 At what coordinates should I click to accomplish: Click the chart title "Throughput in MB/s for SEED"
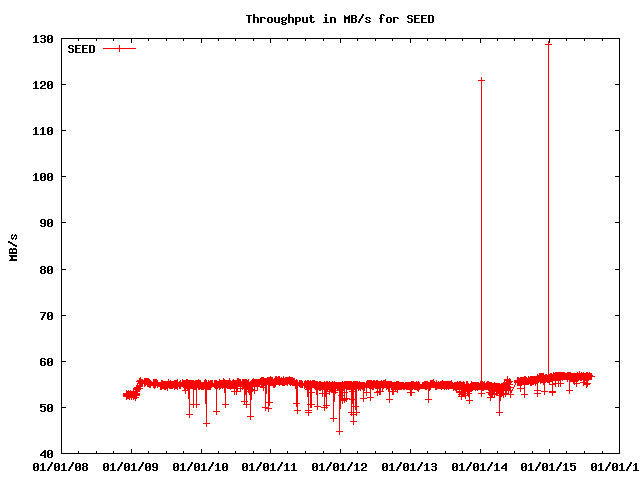[340, 19]
